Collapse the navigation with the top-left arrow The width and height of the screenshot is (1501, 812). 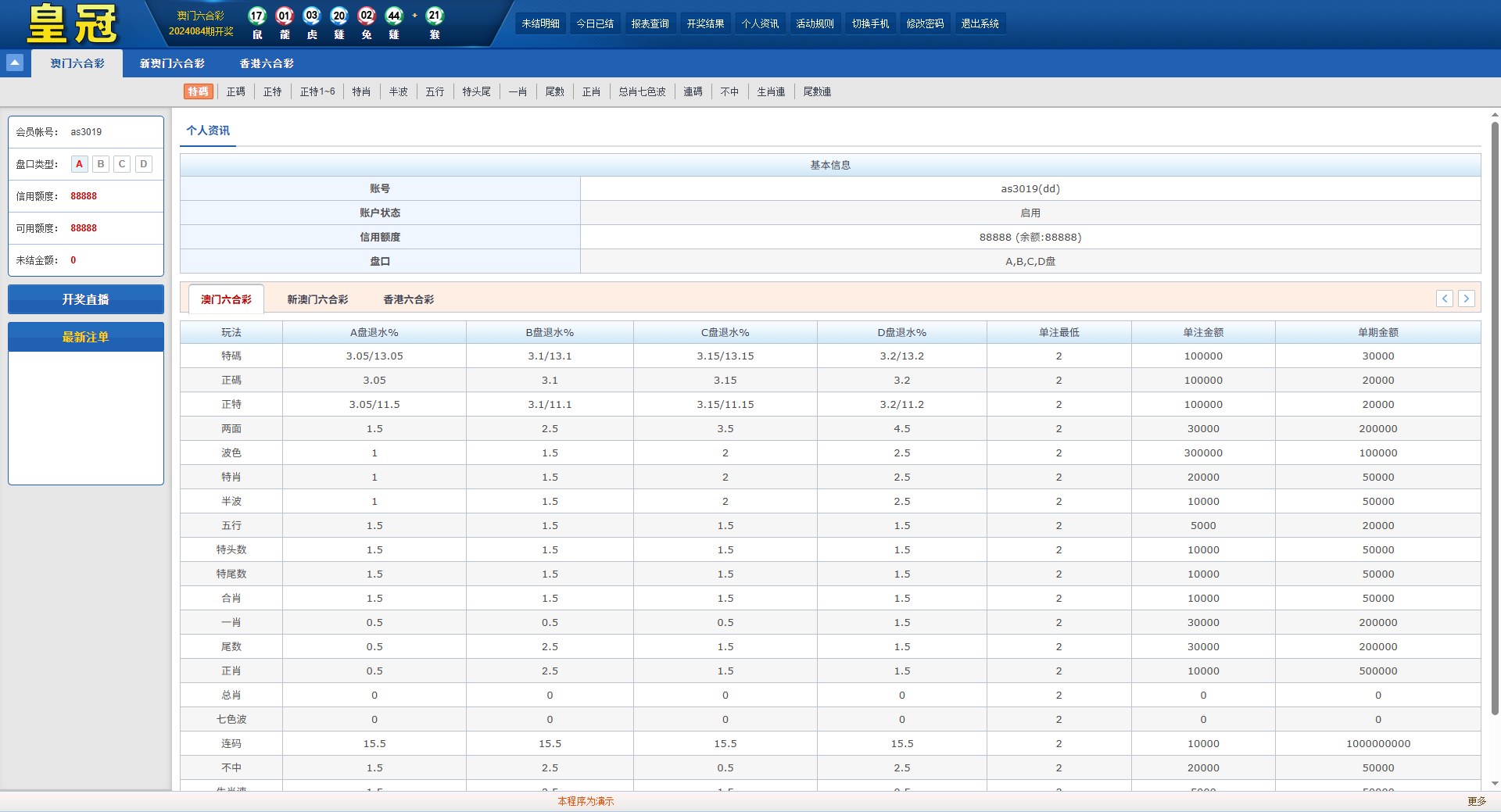click(14, 63)
